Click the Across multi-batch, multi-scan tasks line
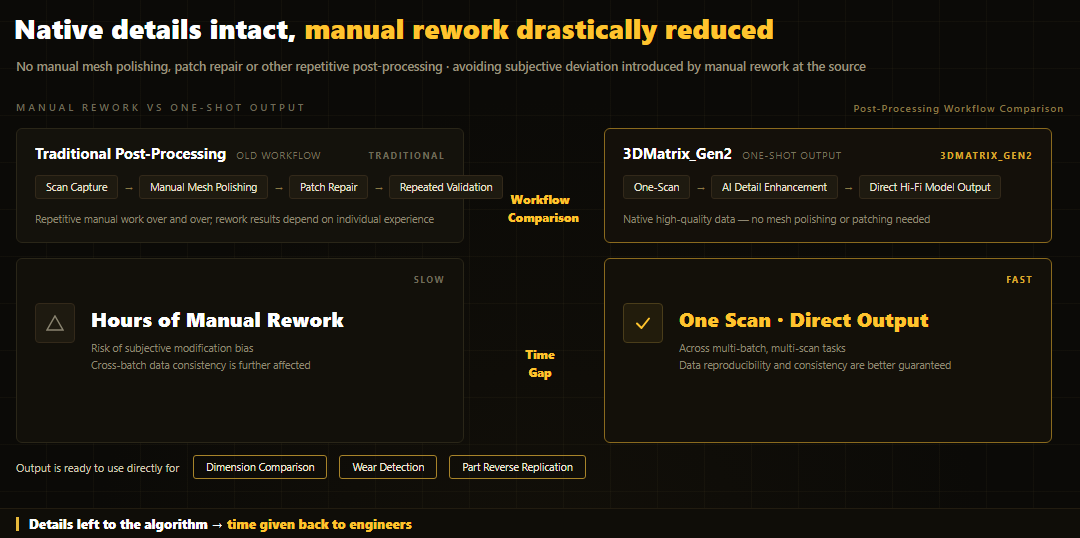 pyautogui.click(x=763, y=348)
